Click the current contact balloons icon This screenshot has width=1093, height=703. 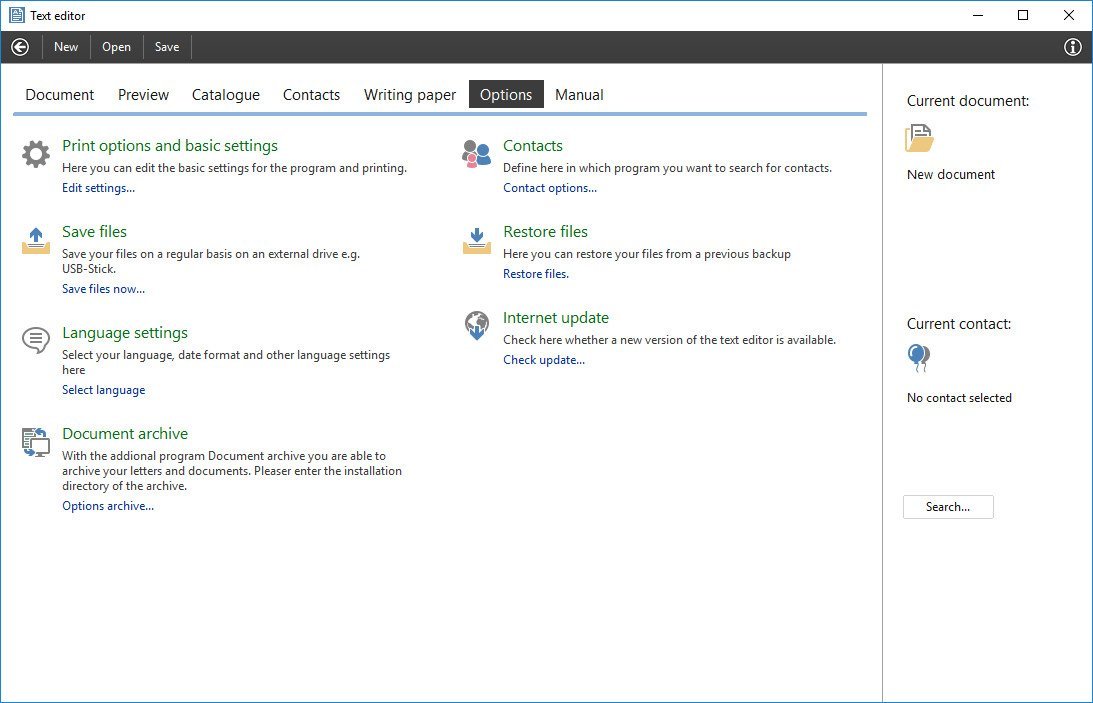[x=918, y=357]
